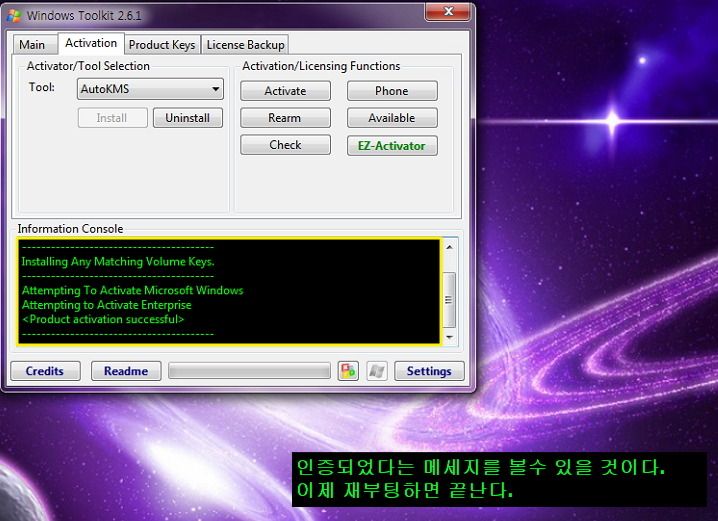Click the Rearm button
Screen dimensions: 718x521
pyautogui.click(x=285, y=118)
